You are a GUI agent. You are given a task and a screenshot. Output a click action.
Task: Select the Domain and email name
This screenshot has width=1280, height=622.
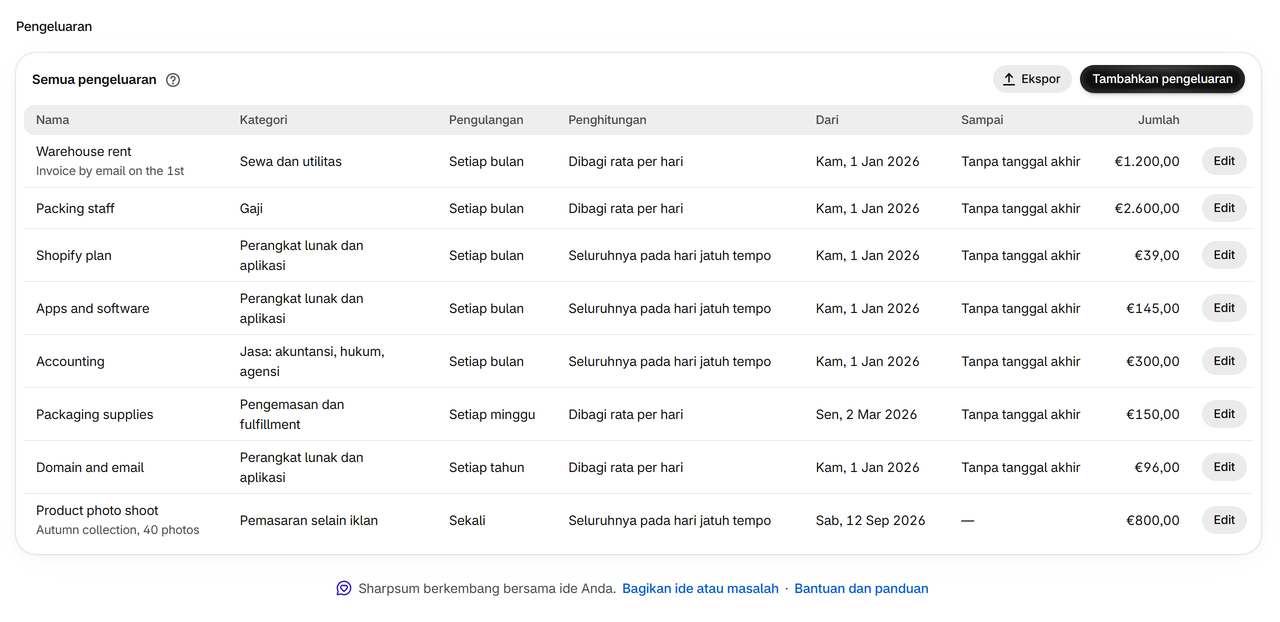pos(90,468)
